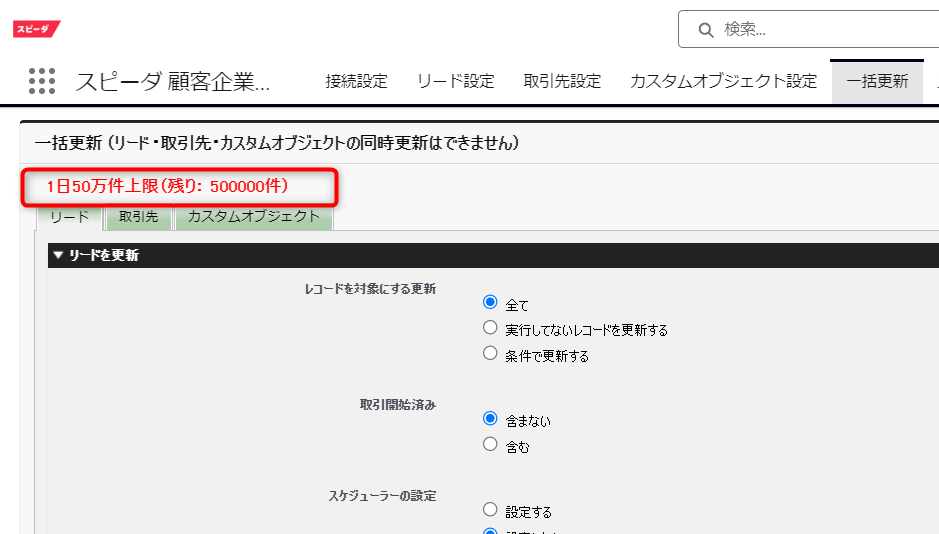The image size is (939, 534).
Task: Collapse the リードを更新 section
Action: 59,255
